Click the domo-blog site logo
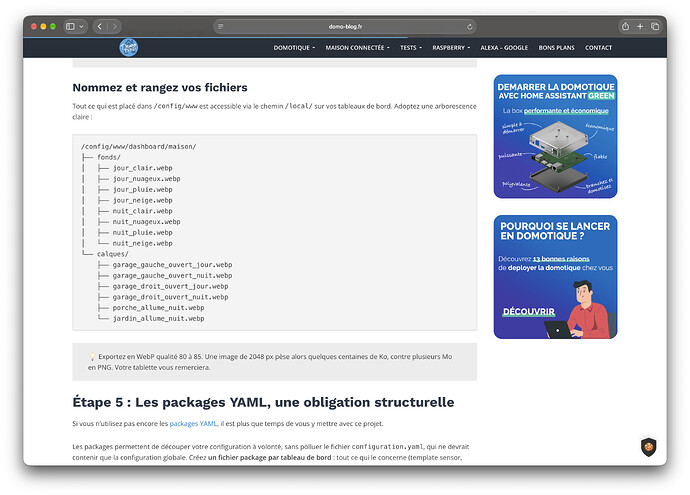Screen dimensions: 690x495 [128, 48]
